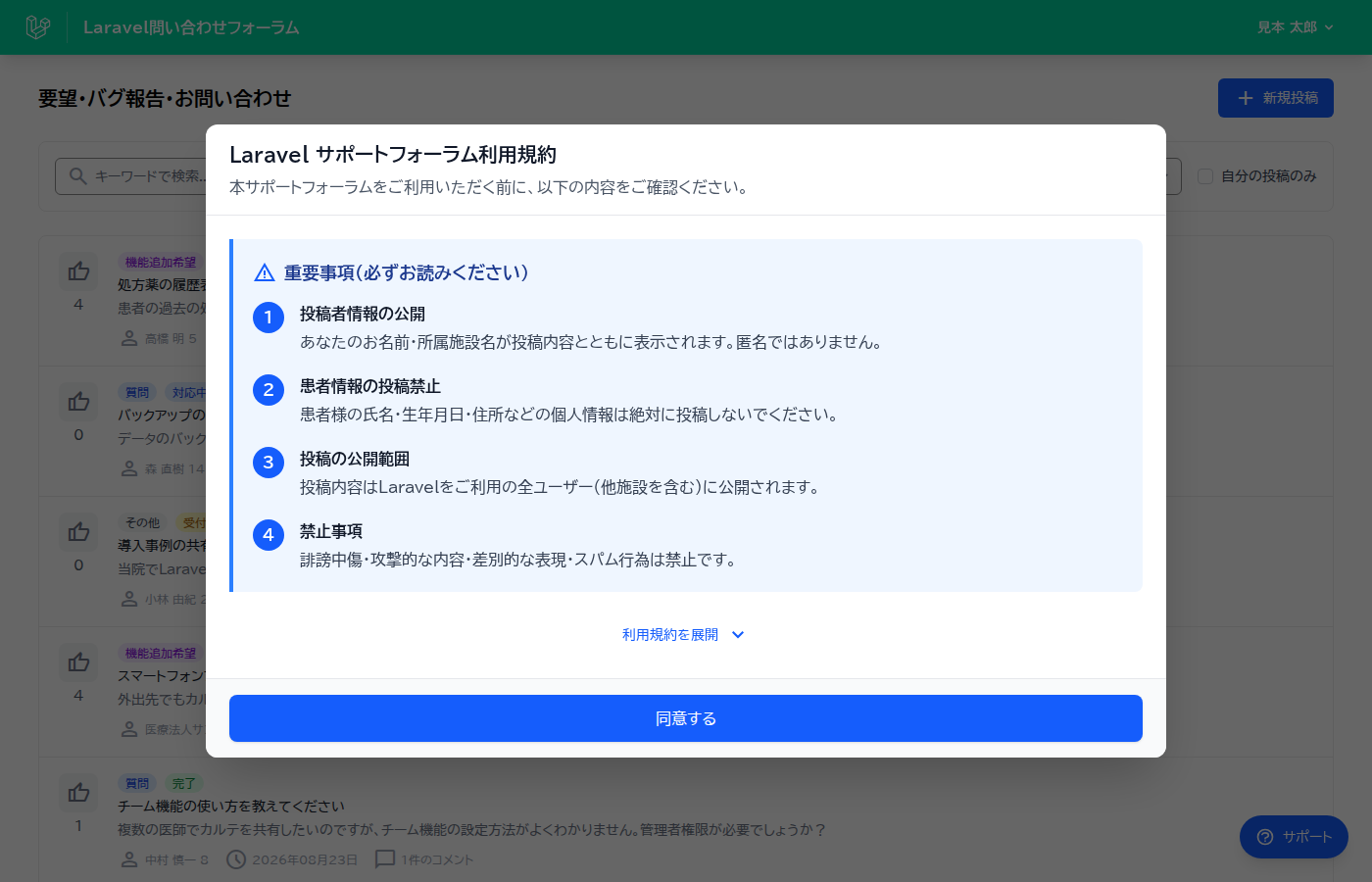Click the user icon beside 小林 由紀
This screenshot has width=1372, height=882.
tap(129, 599)
